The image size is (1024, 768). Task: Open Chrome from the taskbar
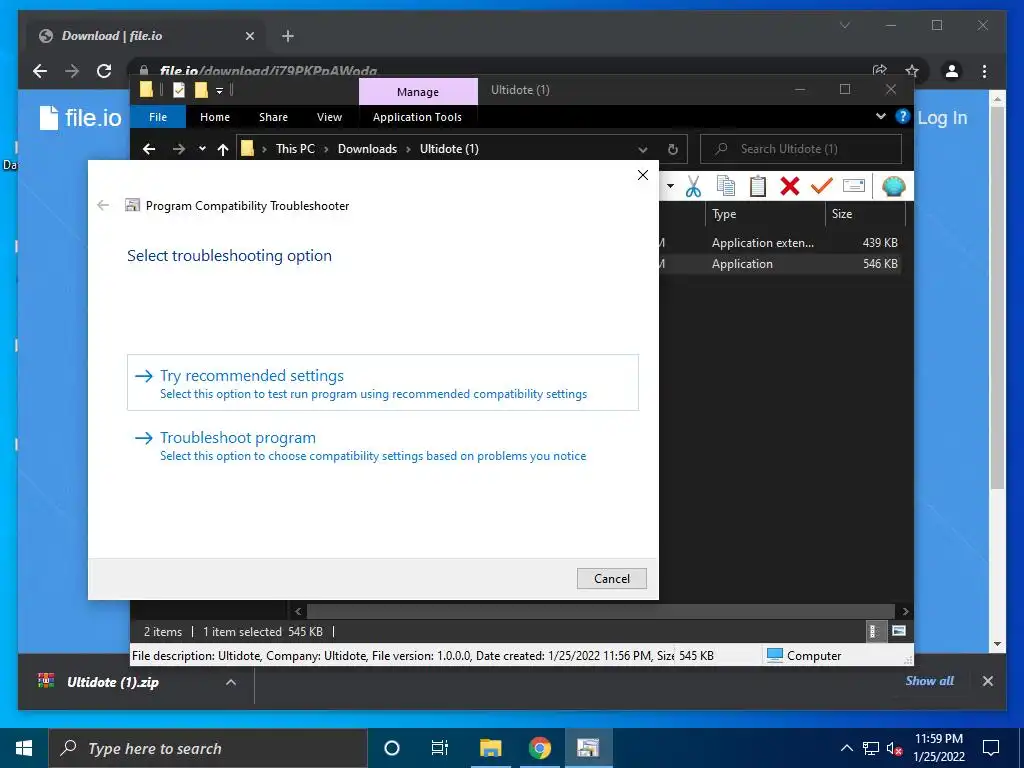pos(539,748)
